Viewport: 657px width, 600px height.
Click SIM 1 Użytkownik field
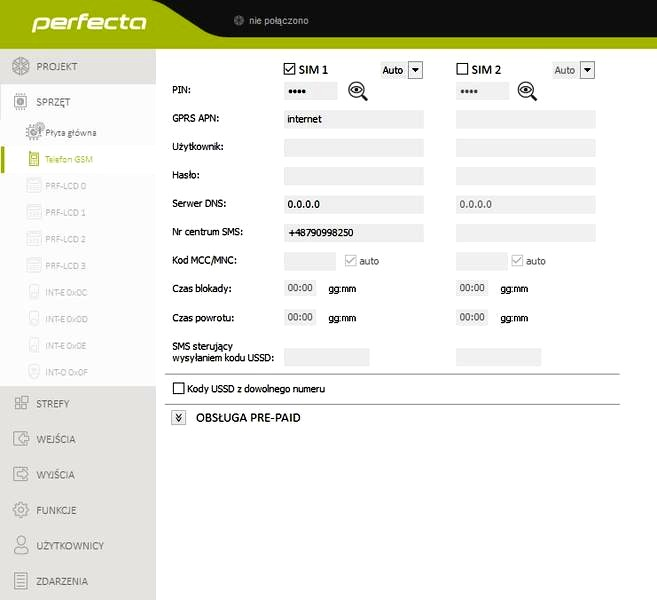click(x=354, y=147)
